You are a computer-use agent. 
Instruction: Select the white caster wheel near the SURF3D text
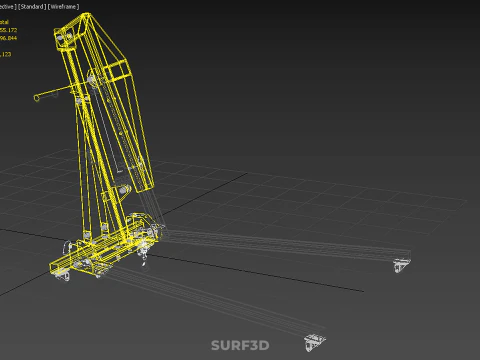[x=314, y=342]
